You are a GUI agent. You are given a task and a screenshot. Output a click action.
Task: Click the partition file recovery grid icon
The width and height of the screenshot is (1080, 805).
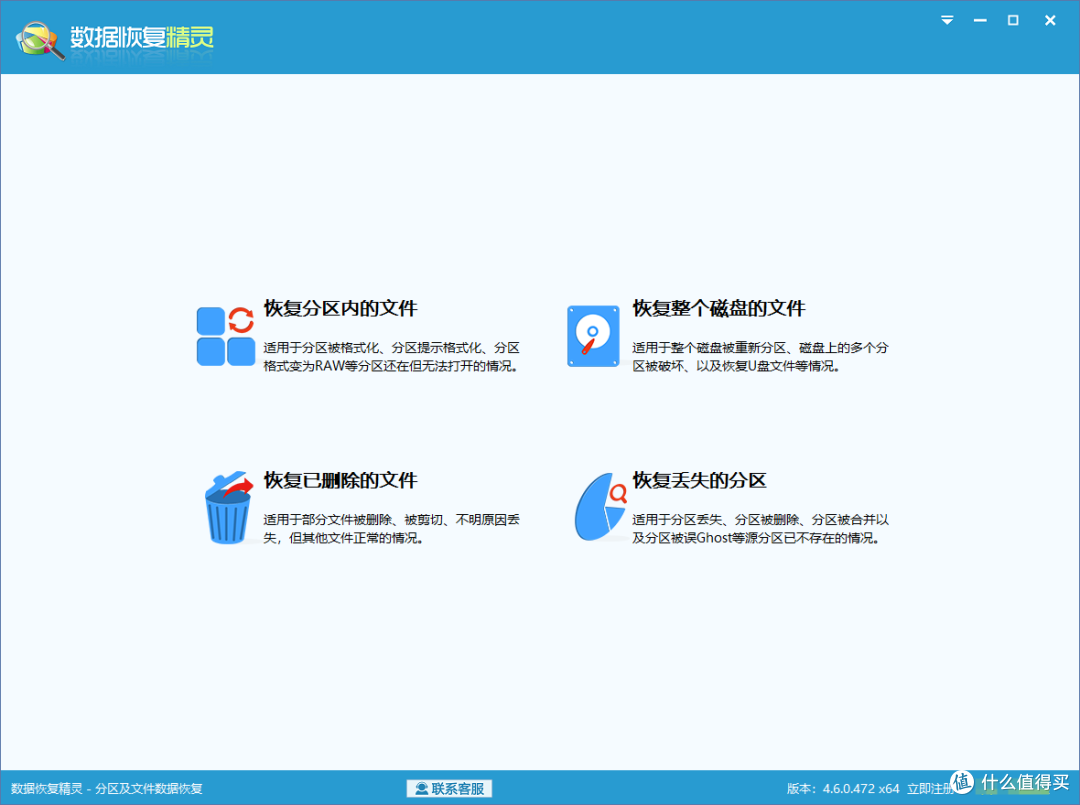click(x=225, y=336)
